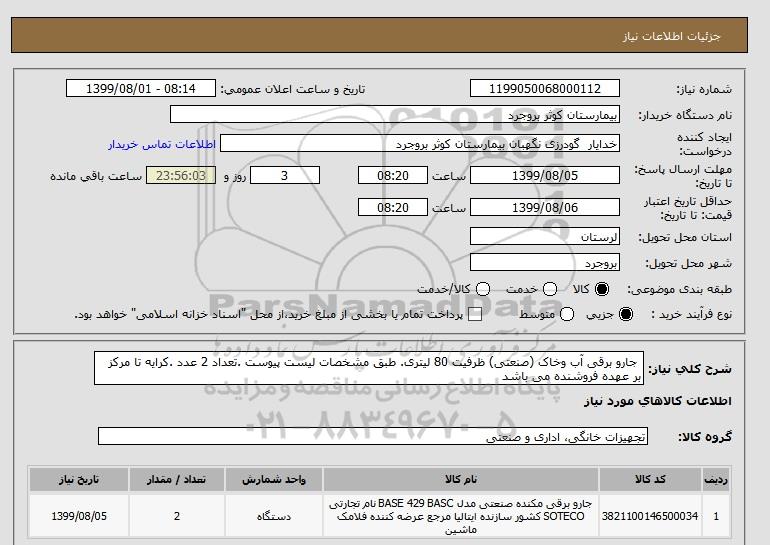
Task: Click the delivery city field بروجرد
Action: [x=545, y=263]
